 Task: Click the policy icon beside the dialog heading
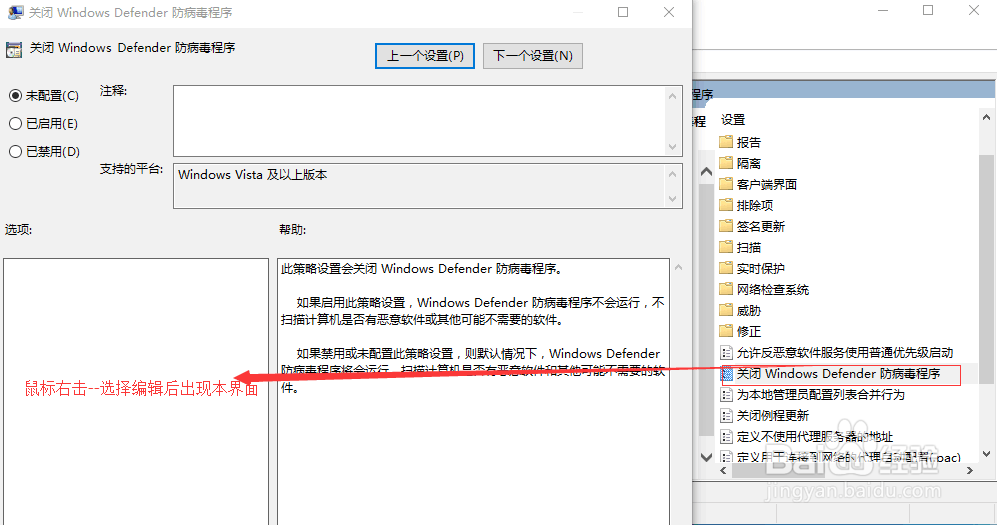(x=14, y=50)
